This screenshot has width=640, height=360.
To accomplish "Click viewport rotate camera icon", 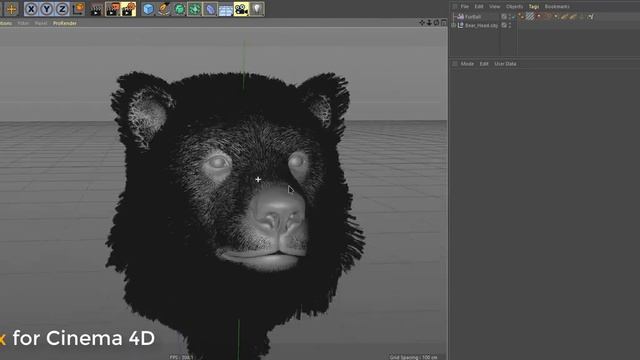I will pos(436,23).
